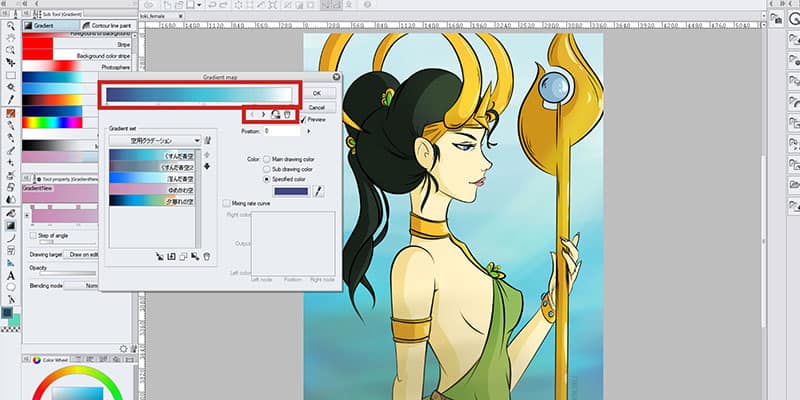Select the Text tool

click(10, 276)
